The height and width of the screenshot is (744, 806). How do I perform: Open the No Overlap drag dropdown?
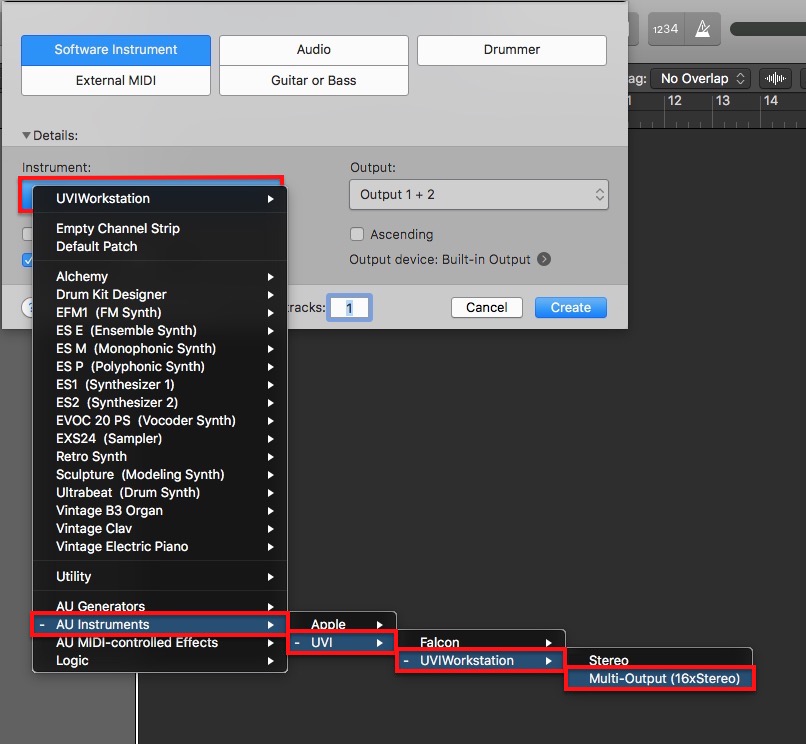[x=700, y=78]
